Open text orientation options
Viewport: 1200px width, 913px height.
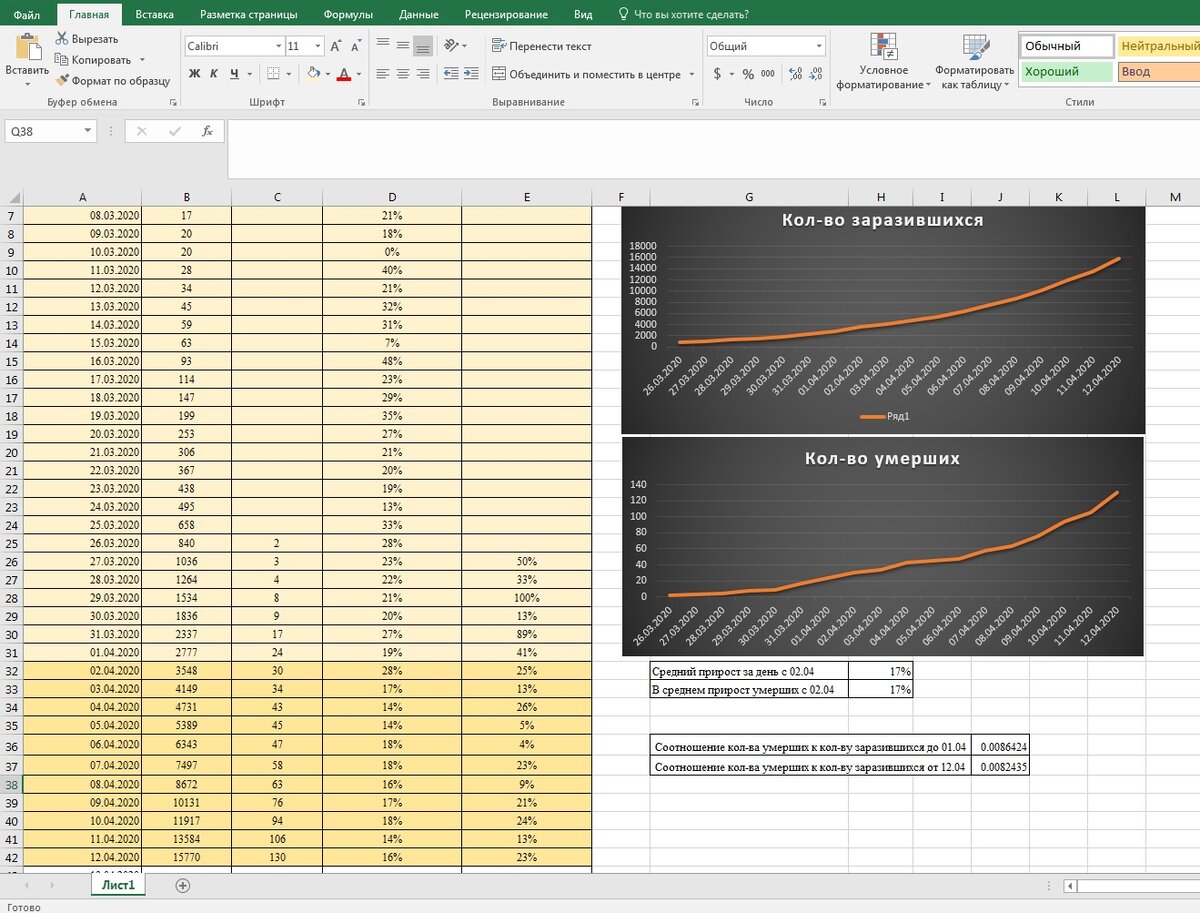click(x=455, y=45)
